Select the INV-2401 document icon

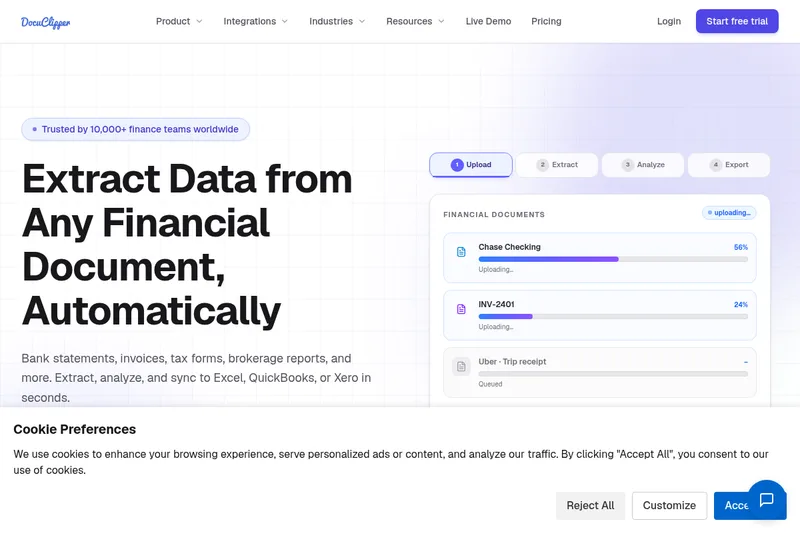pos(461,309)
